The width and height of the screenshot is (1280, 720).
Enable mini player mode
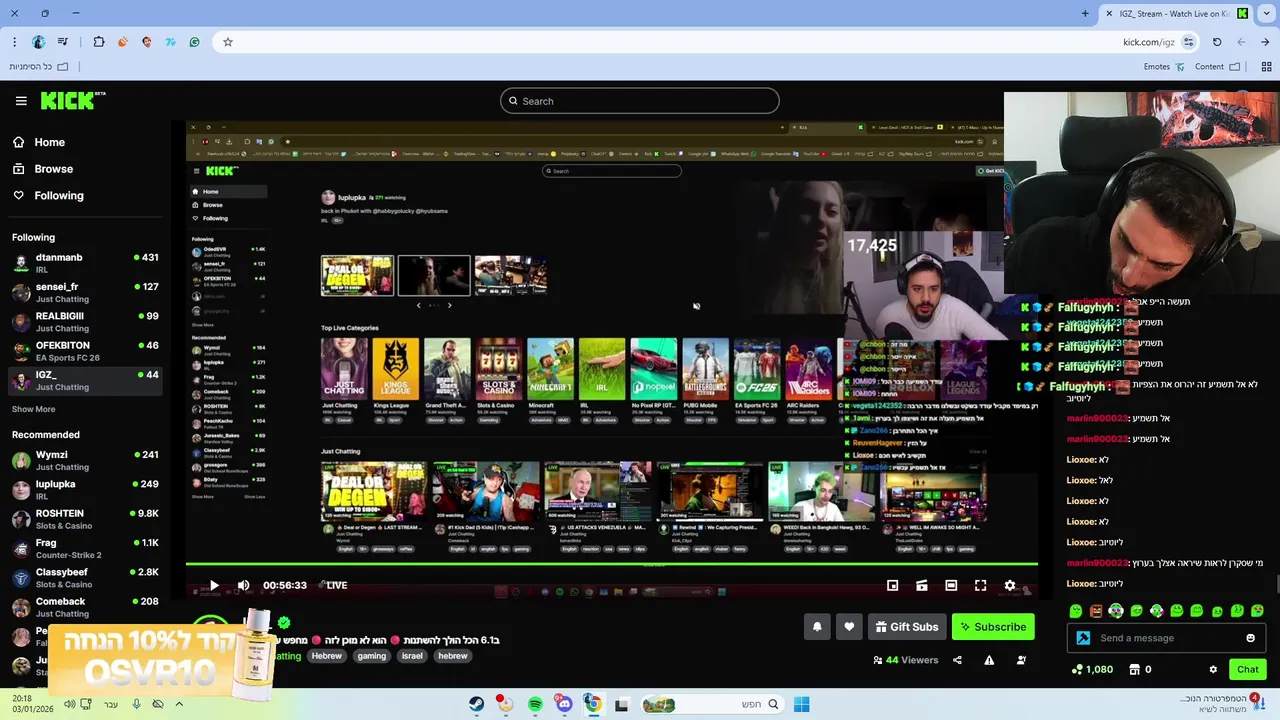pos(893,585)
